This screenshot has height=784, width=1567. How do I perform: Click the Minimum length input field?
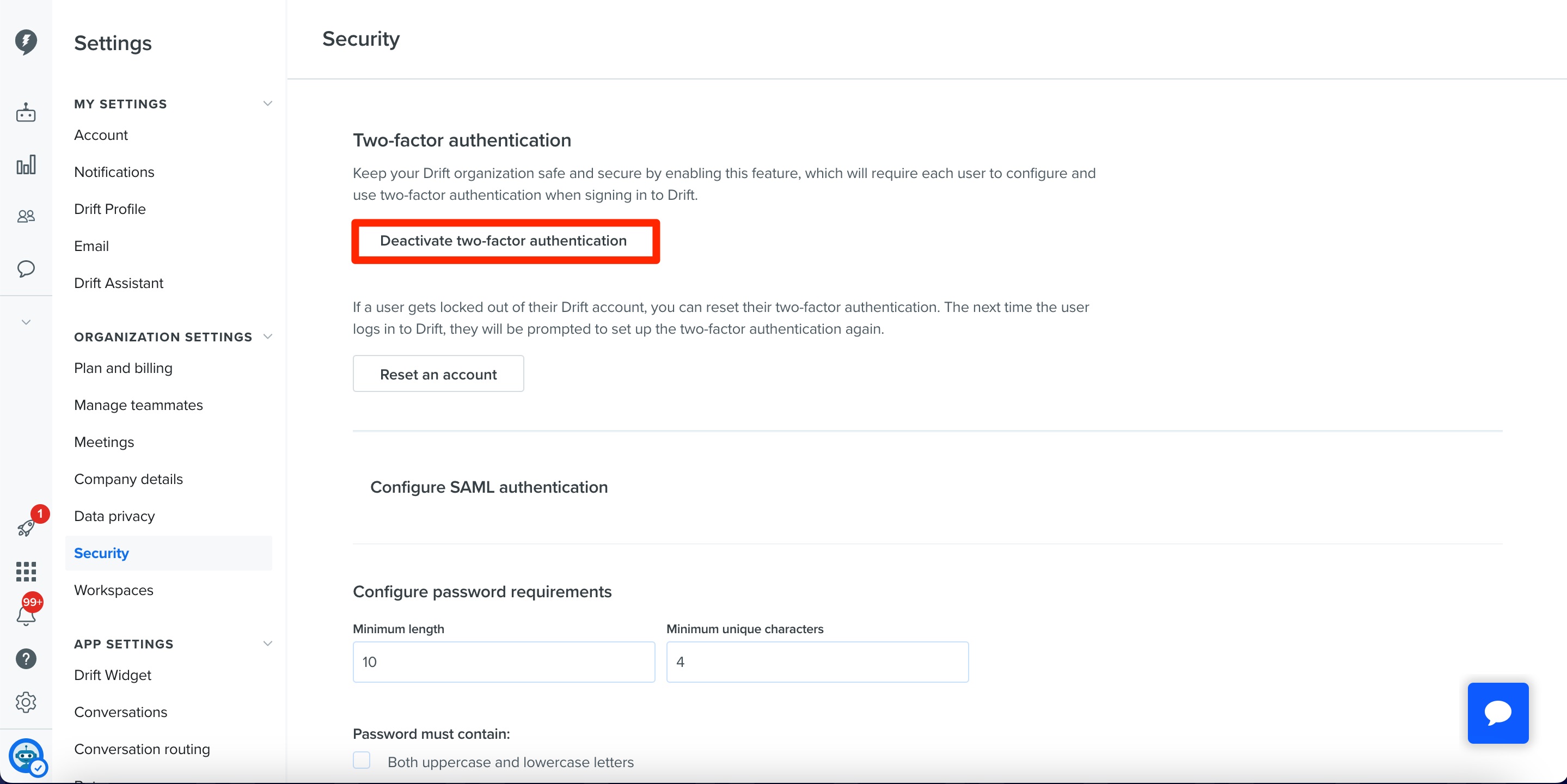(x=503, y=661)
